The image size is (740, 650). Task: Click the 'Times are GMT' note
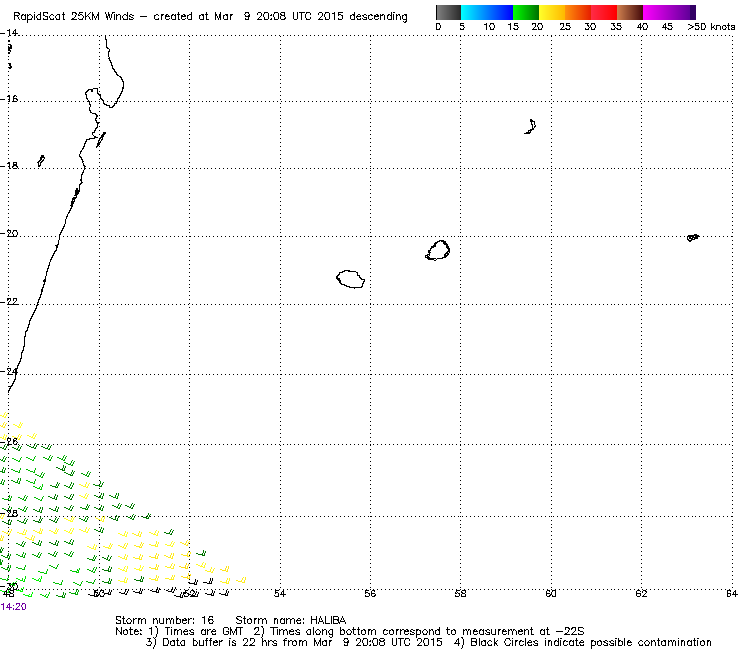(x=204, y=632)
